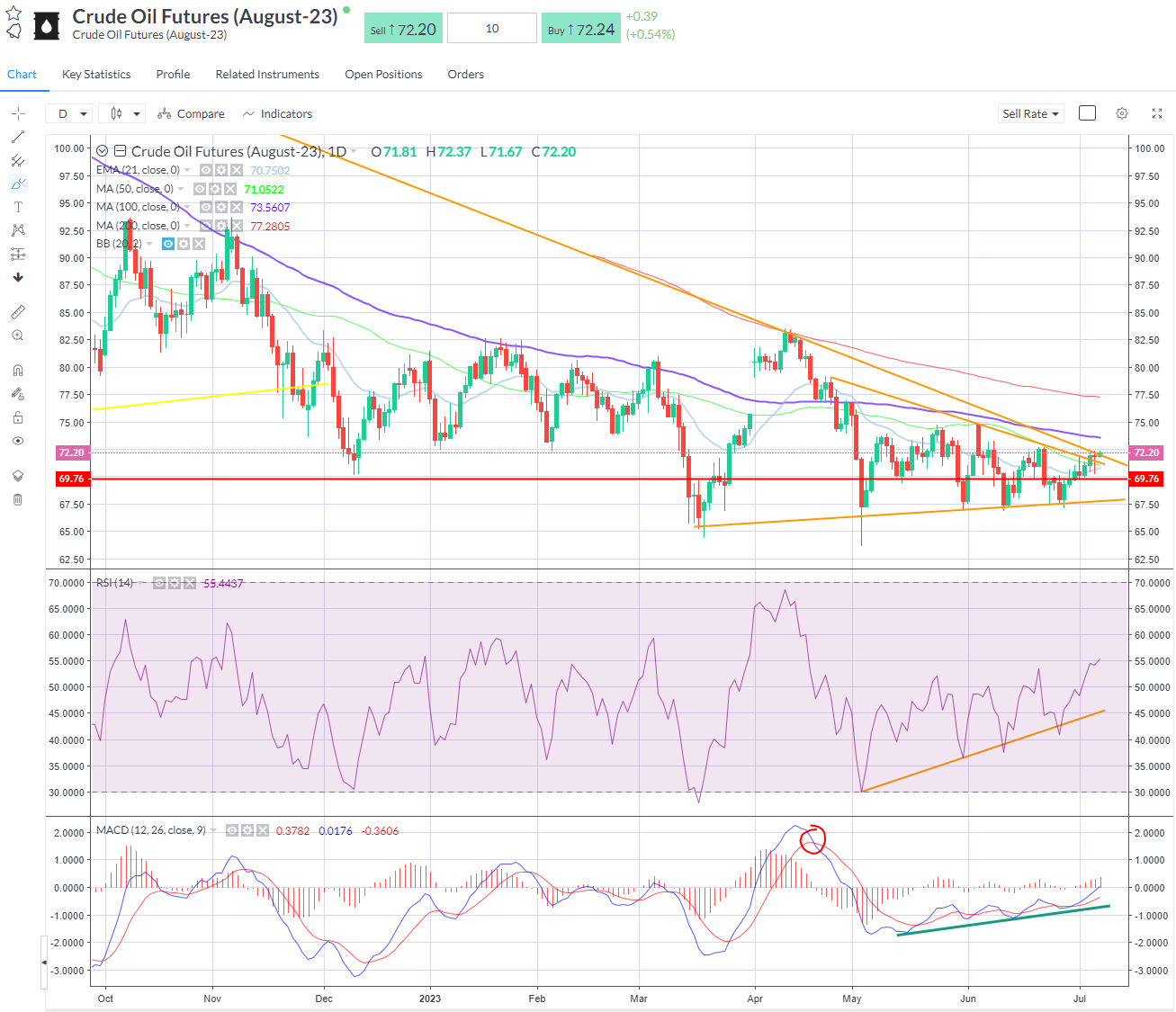Click the Sell 72.20 button
The width and height of the screenshot is (1176, 1012).
pyautogui.click(x=402, y=29)
